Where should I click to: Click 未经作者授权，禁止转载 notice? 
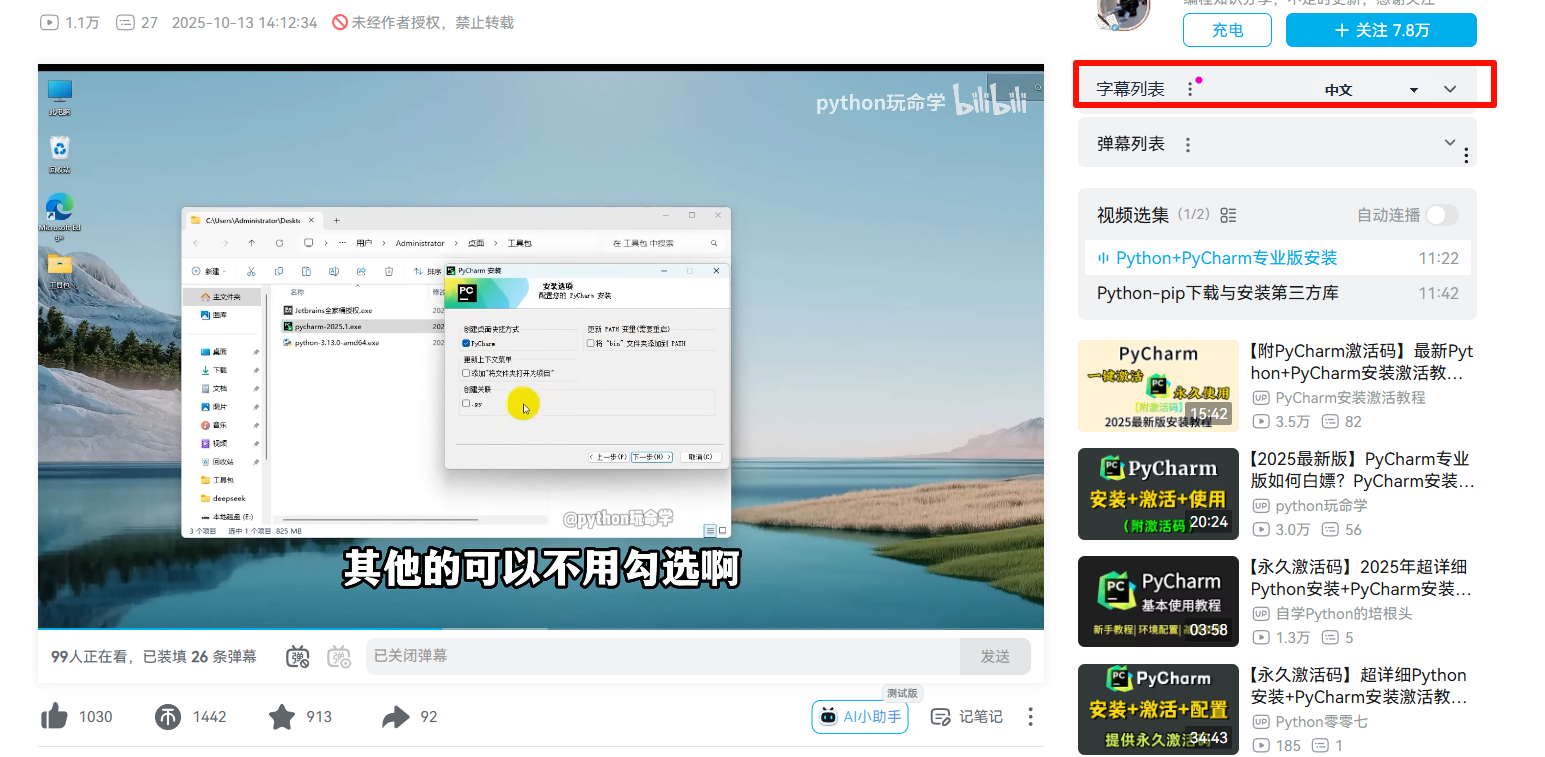[x=433, y=22]
